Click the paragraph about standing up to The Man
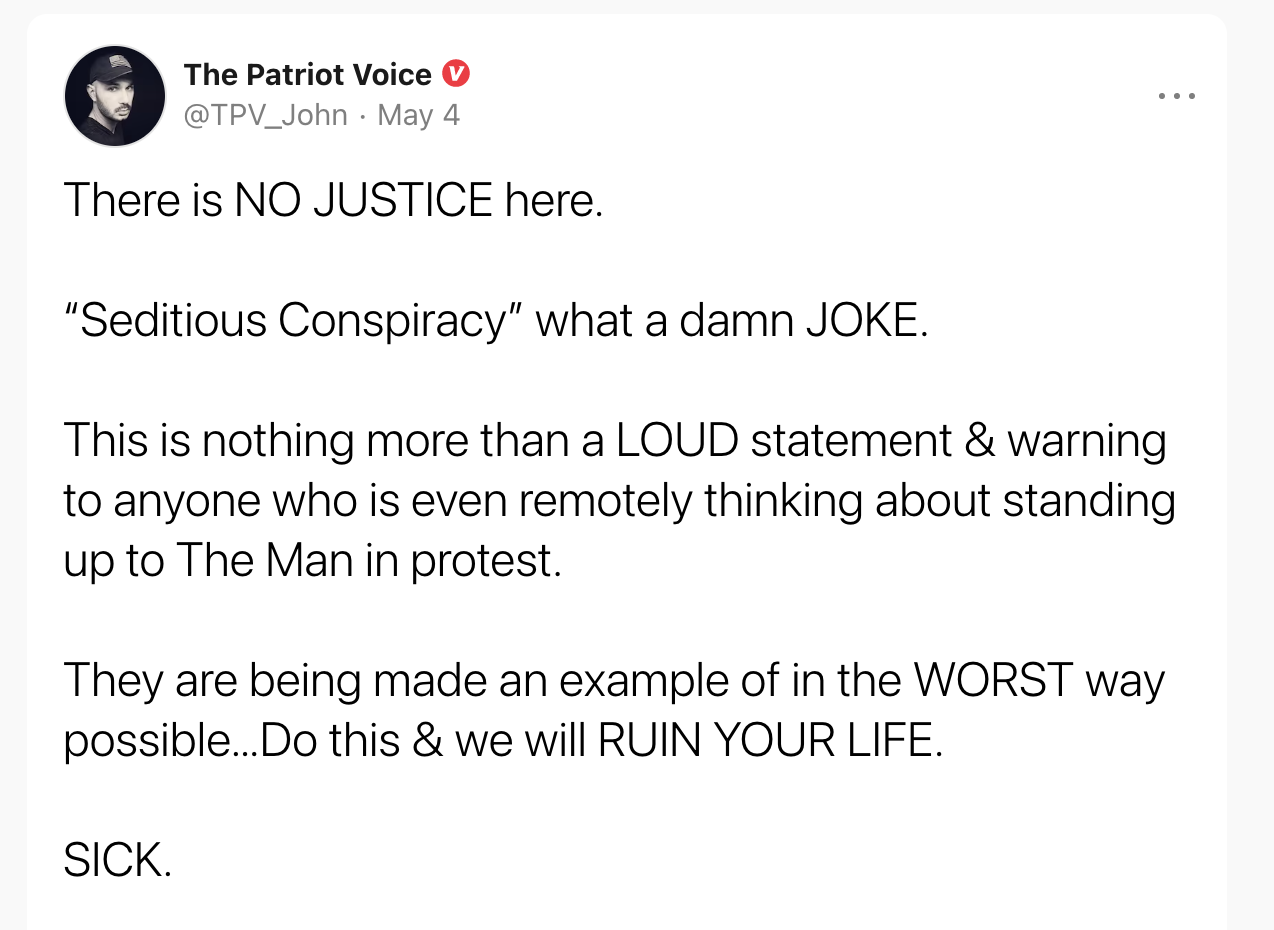 (x=620, y=500)
